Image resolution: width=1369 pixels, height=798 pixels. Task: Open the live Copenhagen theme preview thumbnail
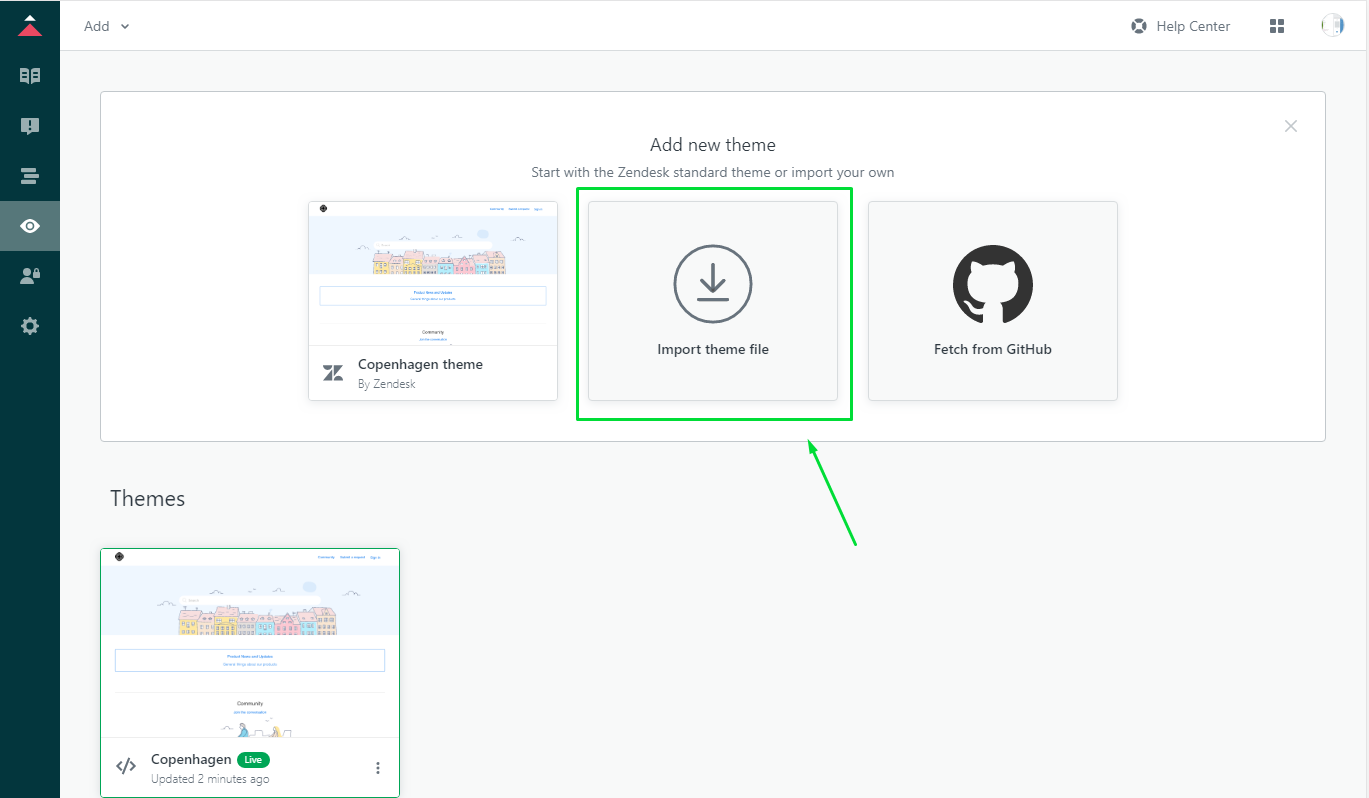[x=249, y=643]
